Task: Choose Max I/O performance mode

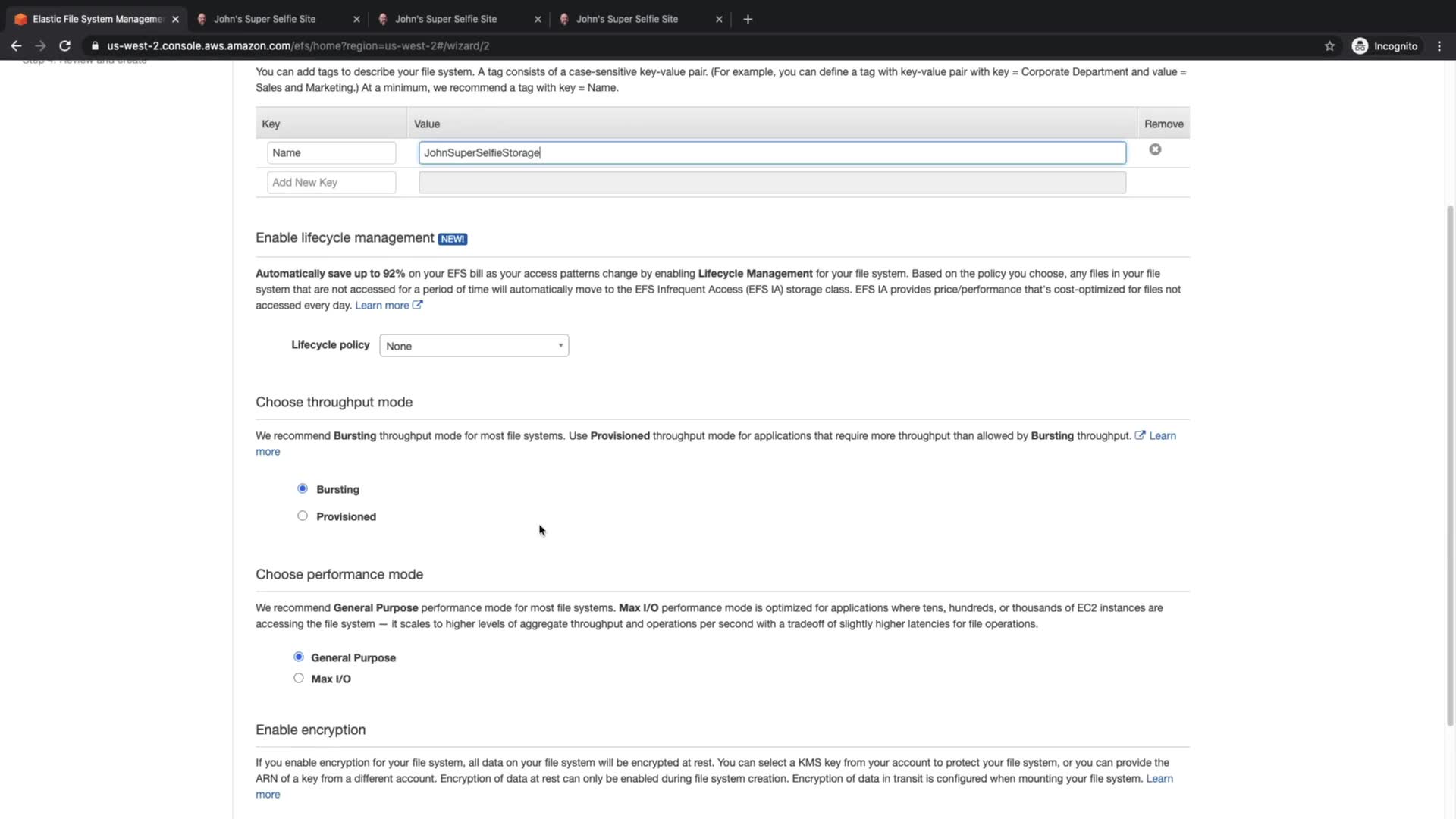Action: [299, 678]
